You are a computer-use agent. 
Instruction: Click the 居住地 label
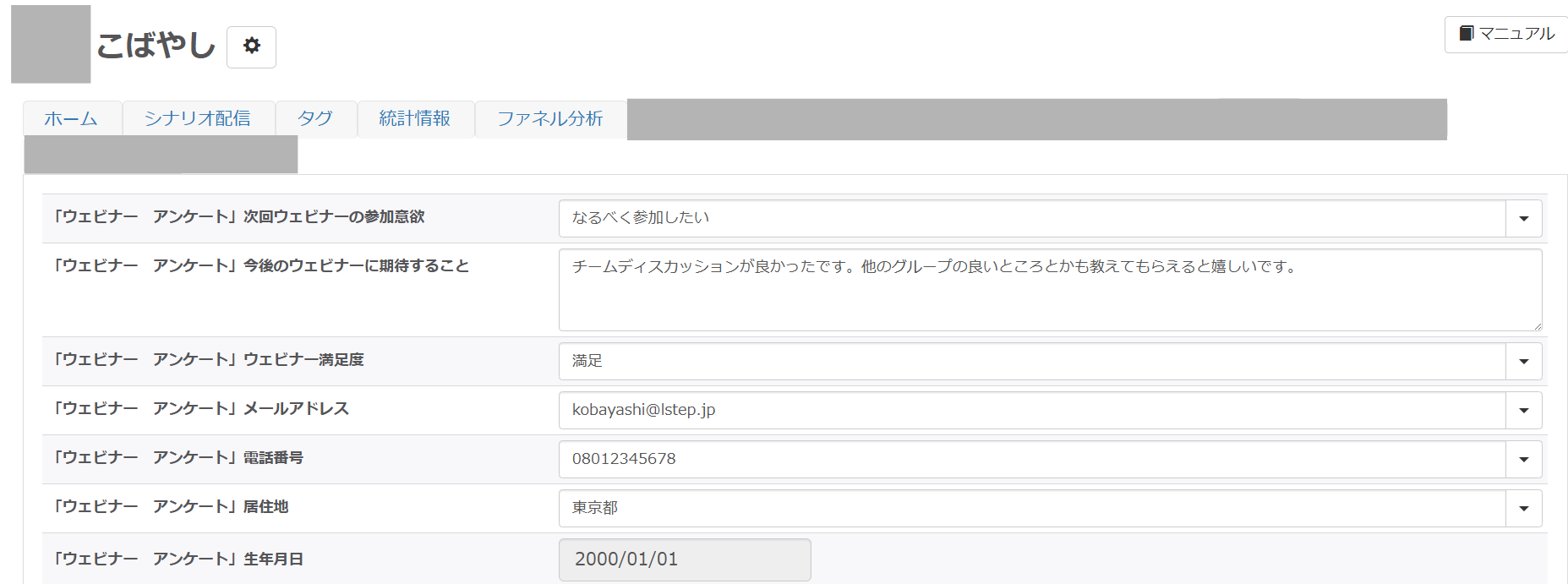[x=170, y=507]
